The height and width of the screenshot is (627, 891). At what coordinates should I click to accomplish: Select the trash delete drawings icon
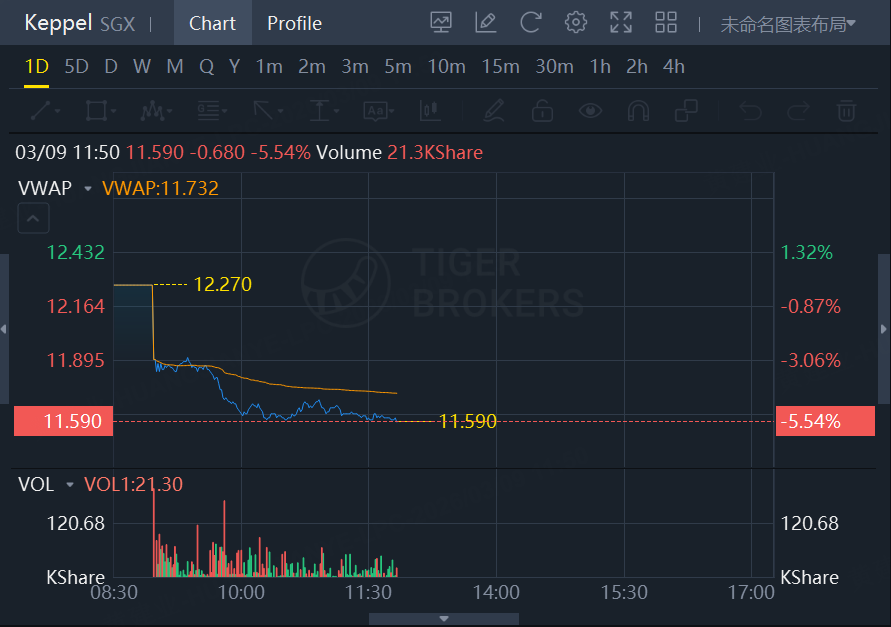point(846,110)
